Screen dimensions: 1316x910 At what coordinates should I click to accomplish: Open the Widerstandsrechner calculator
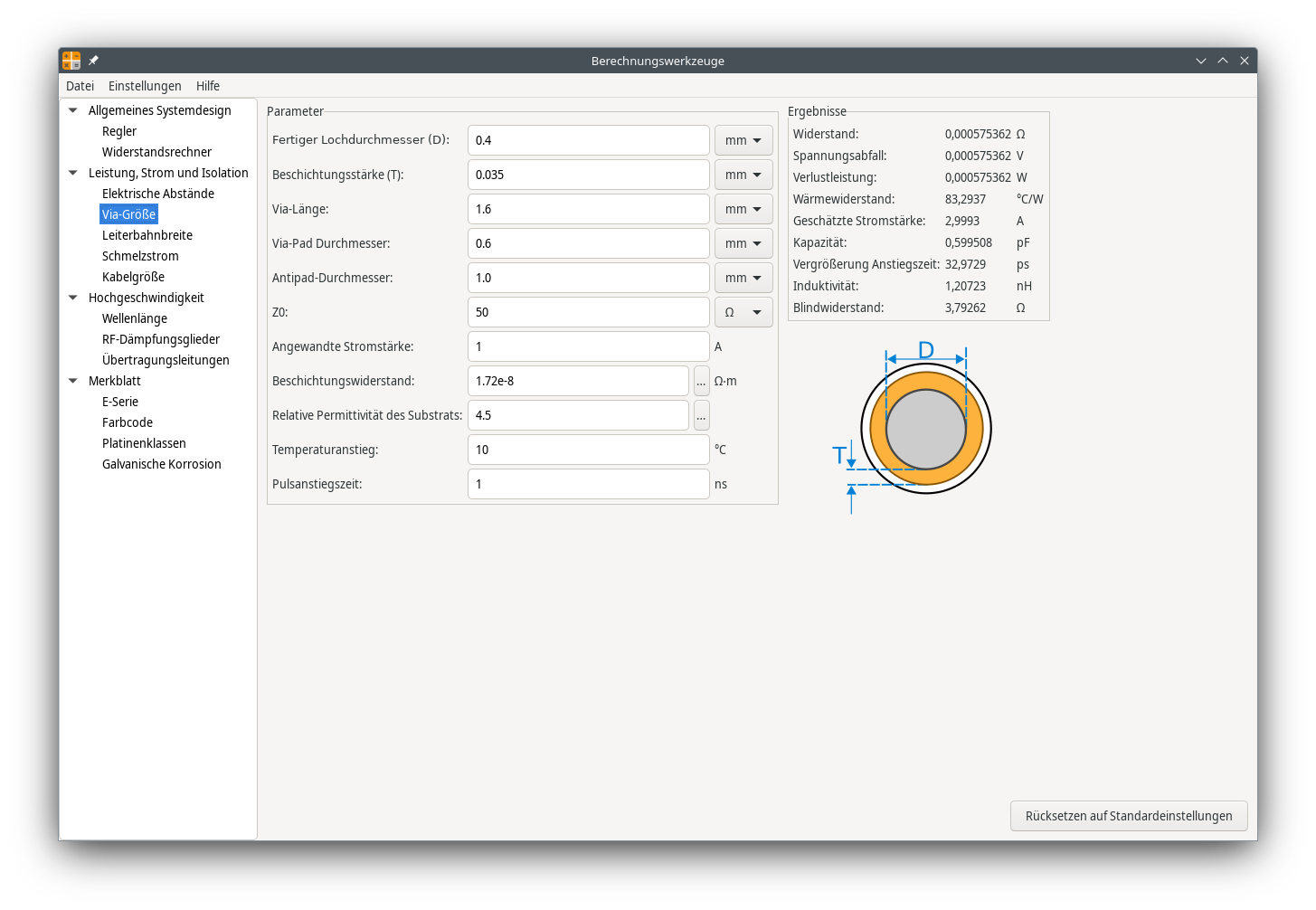tap(156, 152)
